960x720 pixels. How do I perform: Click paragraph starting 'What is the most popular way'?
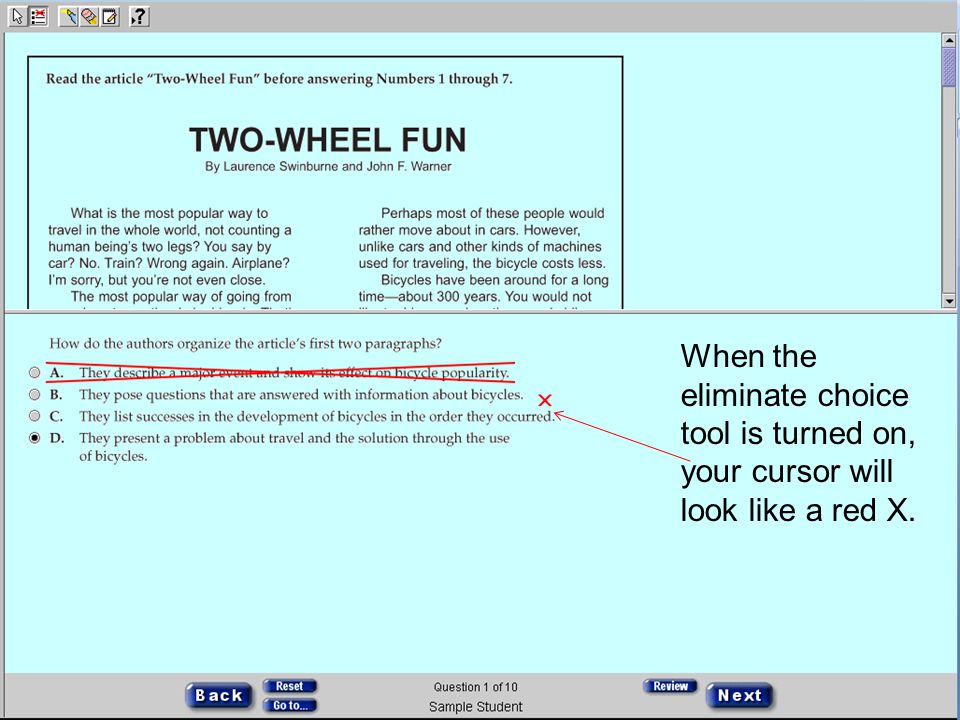(170, 246)
